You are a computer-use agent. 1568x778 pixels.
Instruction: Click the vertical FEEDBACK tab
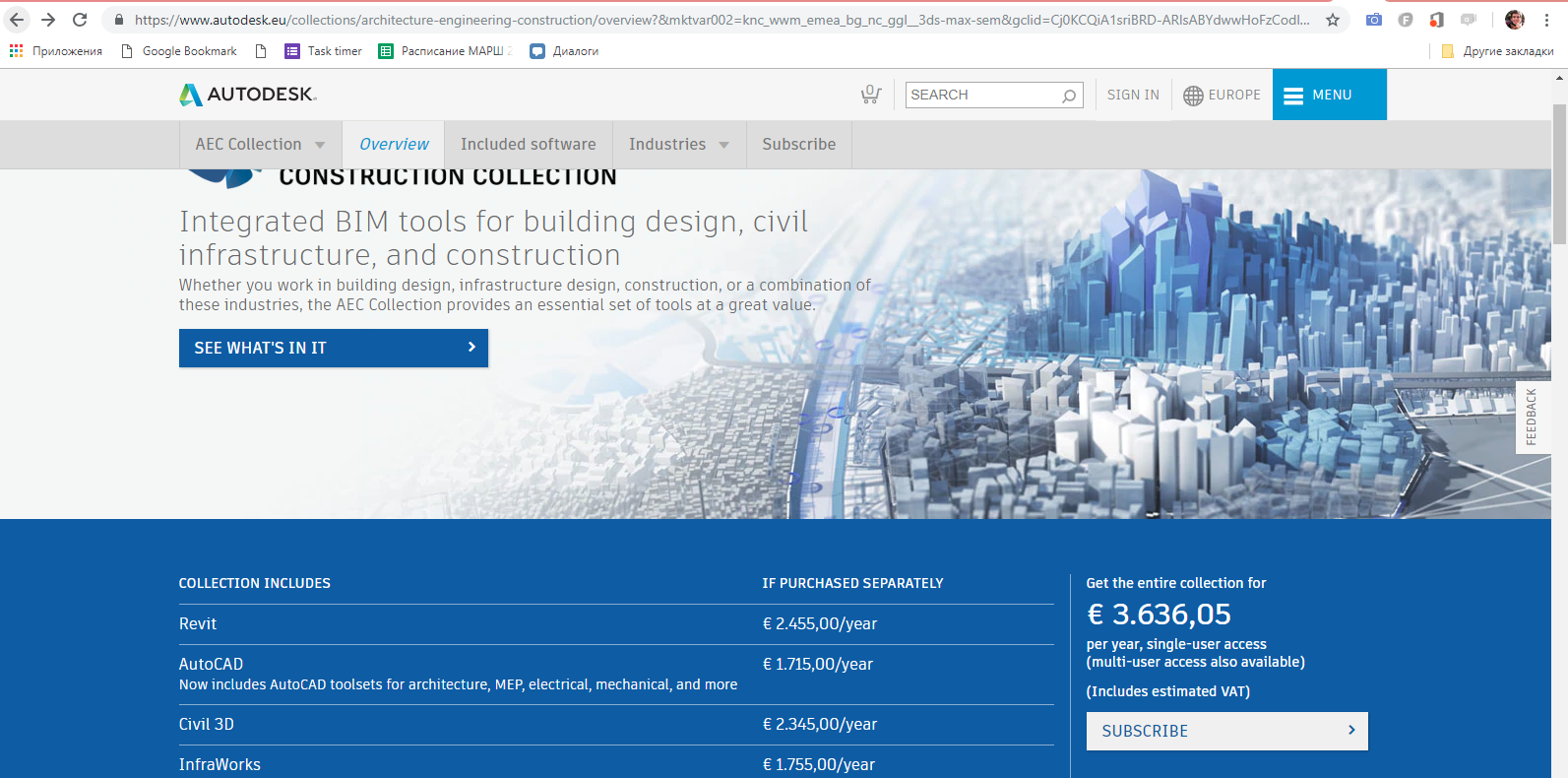point(1531,417)
